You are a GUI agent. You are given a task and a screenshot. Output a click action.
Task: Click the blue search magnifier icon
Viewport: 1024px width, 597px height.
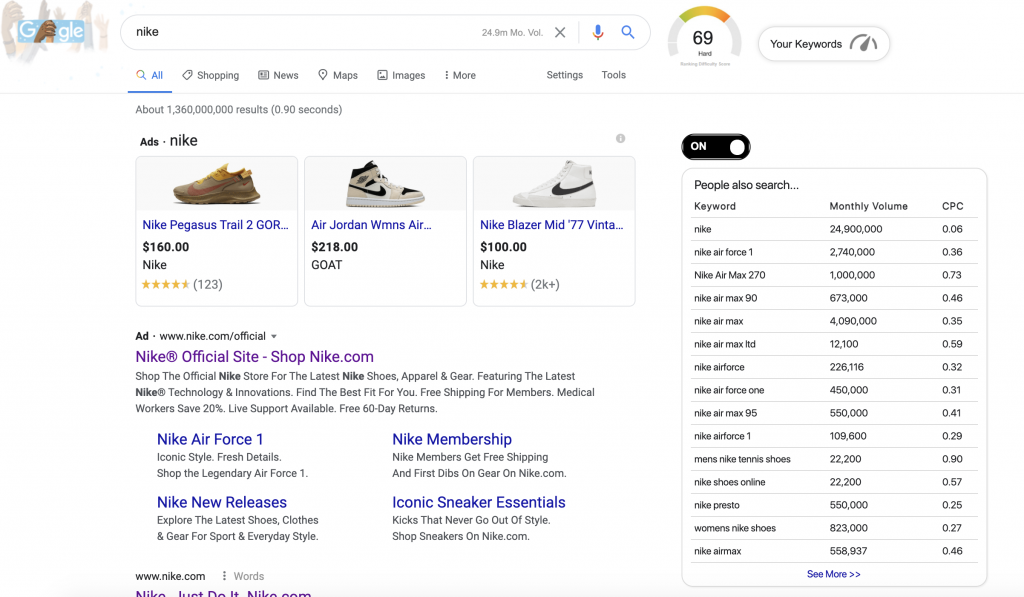point(628,32)
